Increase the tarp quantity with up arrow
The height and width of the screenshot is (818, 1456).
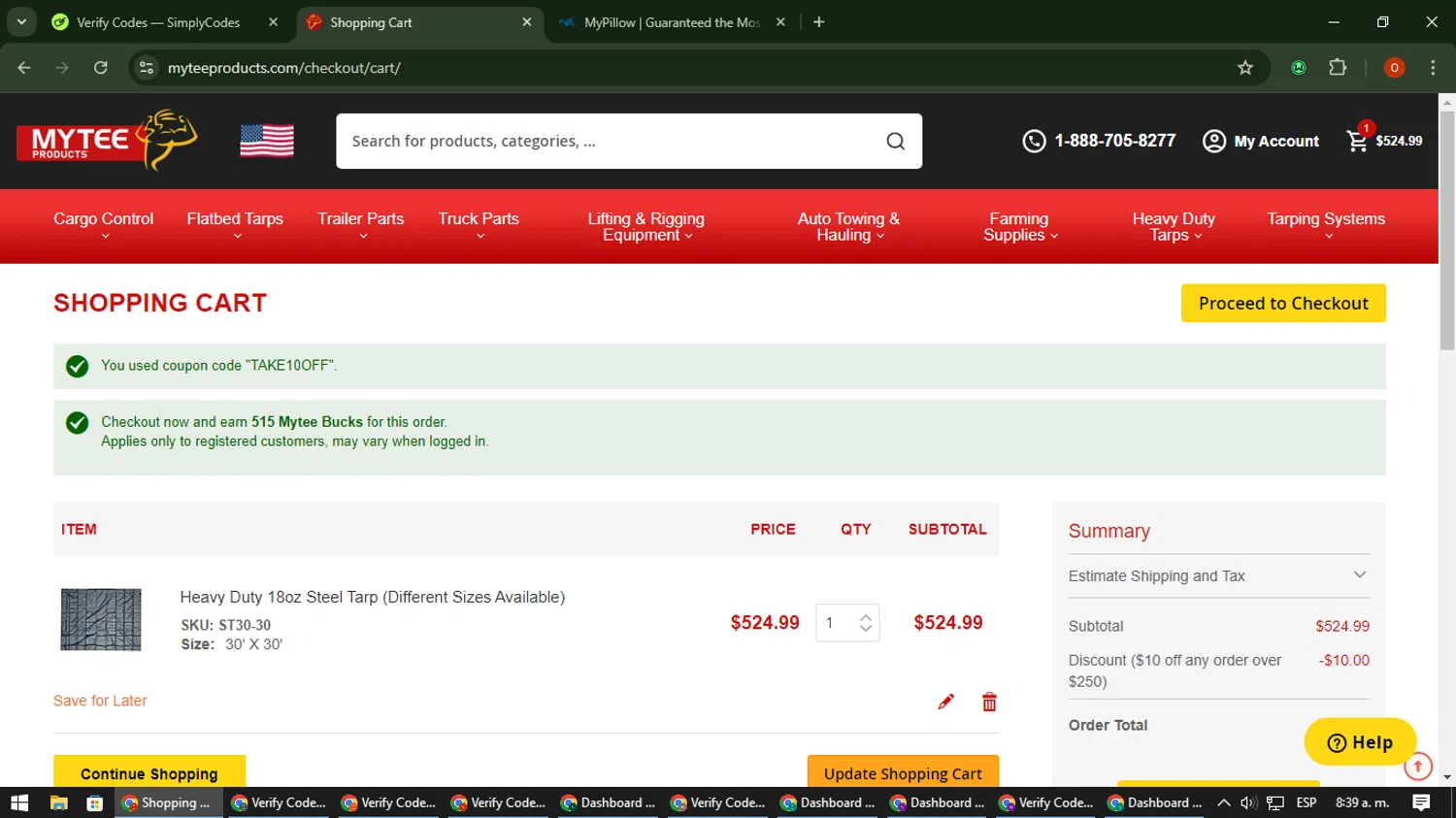coord(866,617)
